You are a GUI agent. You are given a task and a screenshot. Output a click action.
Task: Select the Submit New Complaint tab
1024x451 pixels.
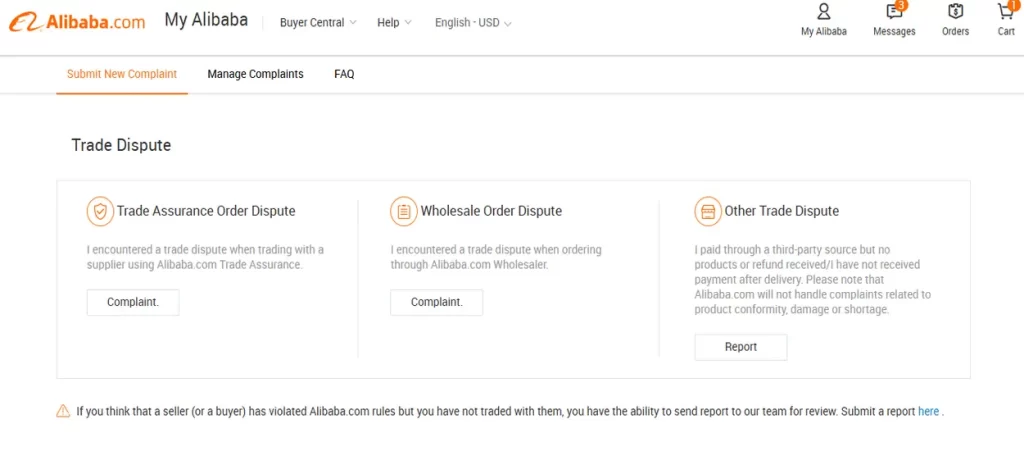(x=122, y=74)
